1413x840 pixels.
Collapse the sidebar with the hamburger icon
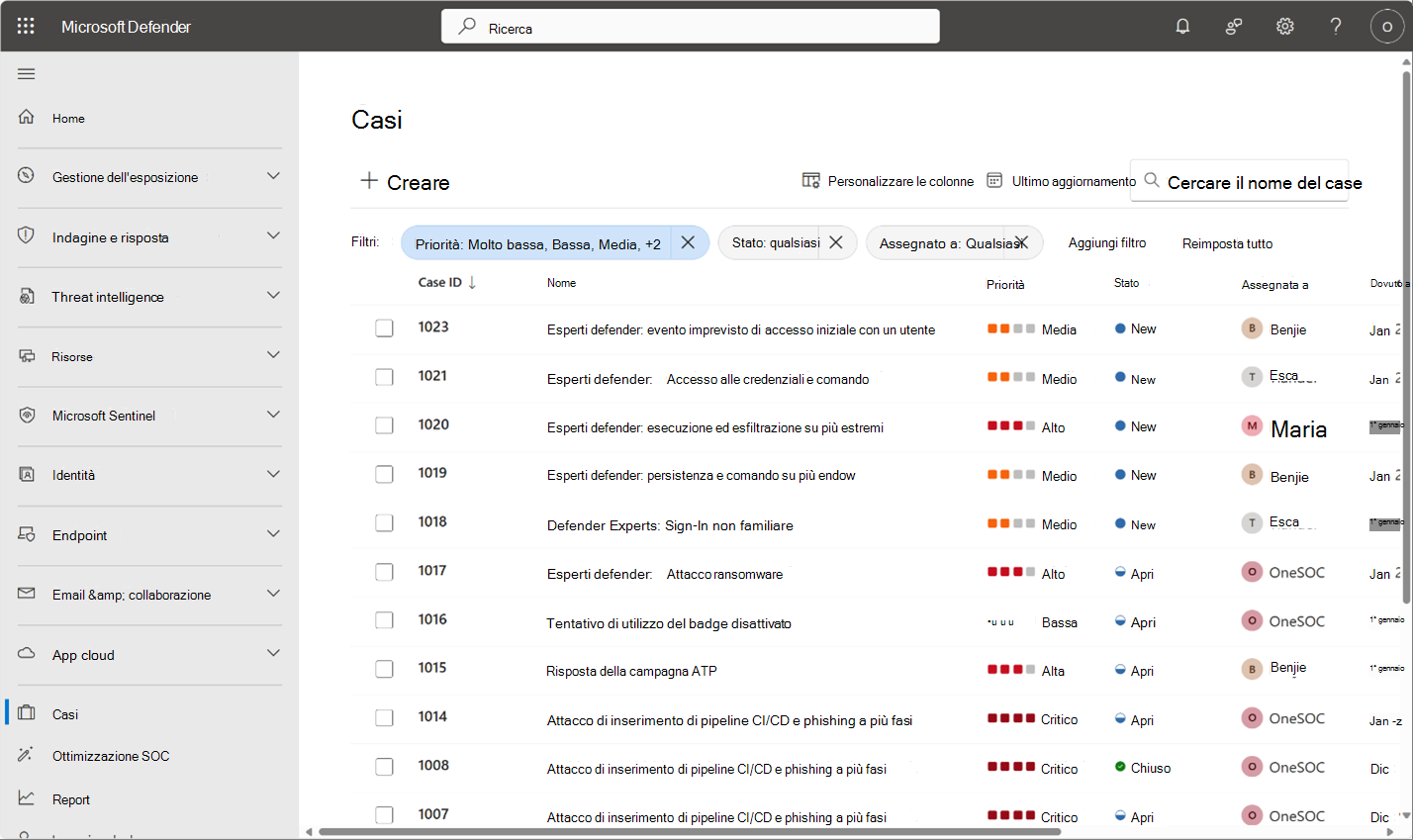tap(26, 73)
